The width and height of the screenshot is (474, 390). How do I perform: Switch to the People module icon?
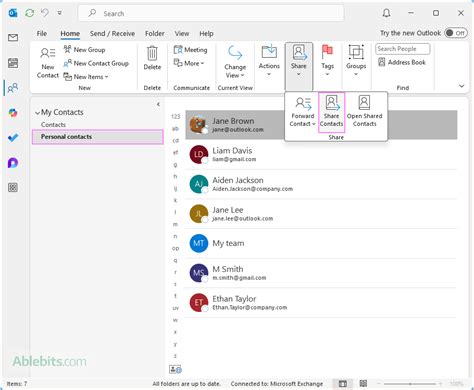click(13, 88)
